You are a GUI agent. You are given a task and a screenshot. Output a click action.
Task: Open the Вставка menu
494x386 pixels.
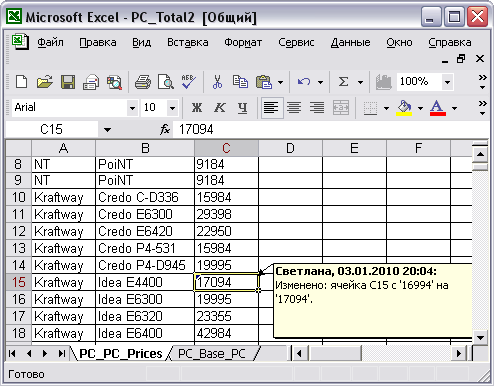coord(188,42)
